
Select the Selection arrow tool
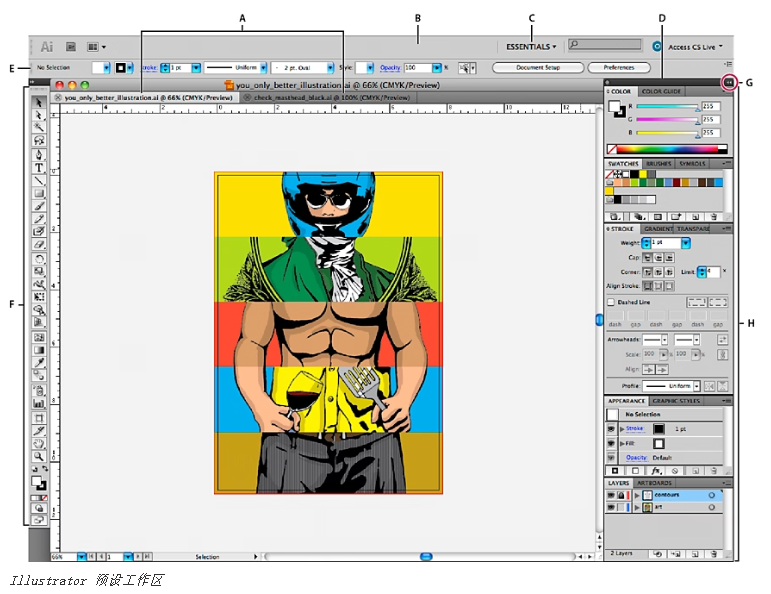(x=40, y=103)
